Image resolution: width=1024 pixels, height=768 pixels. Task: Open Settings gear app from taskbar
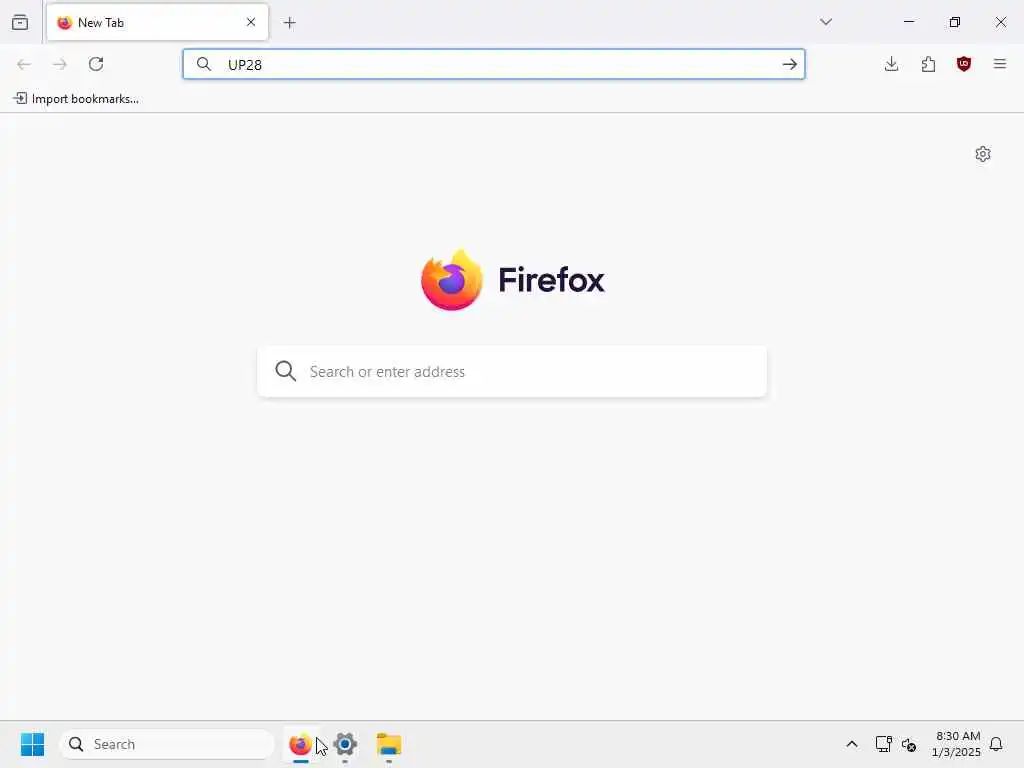click(345, 744)
